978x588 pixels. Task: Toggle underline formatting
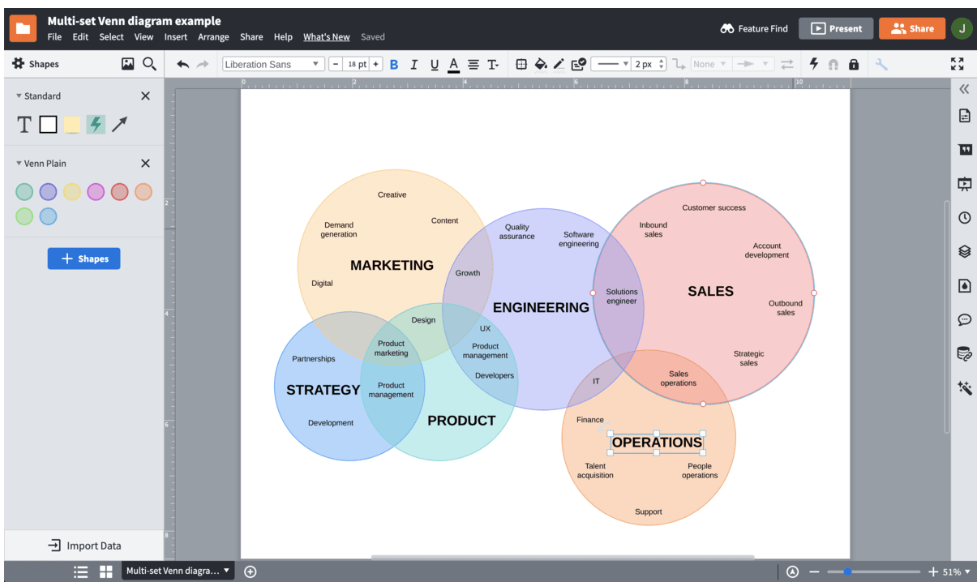(434, 64)
